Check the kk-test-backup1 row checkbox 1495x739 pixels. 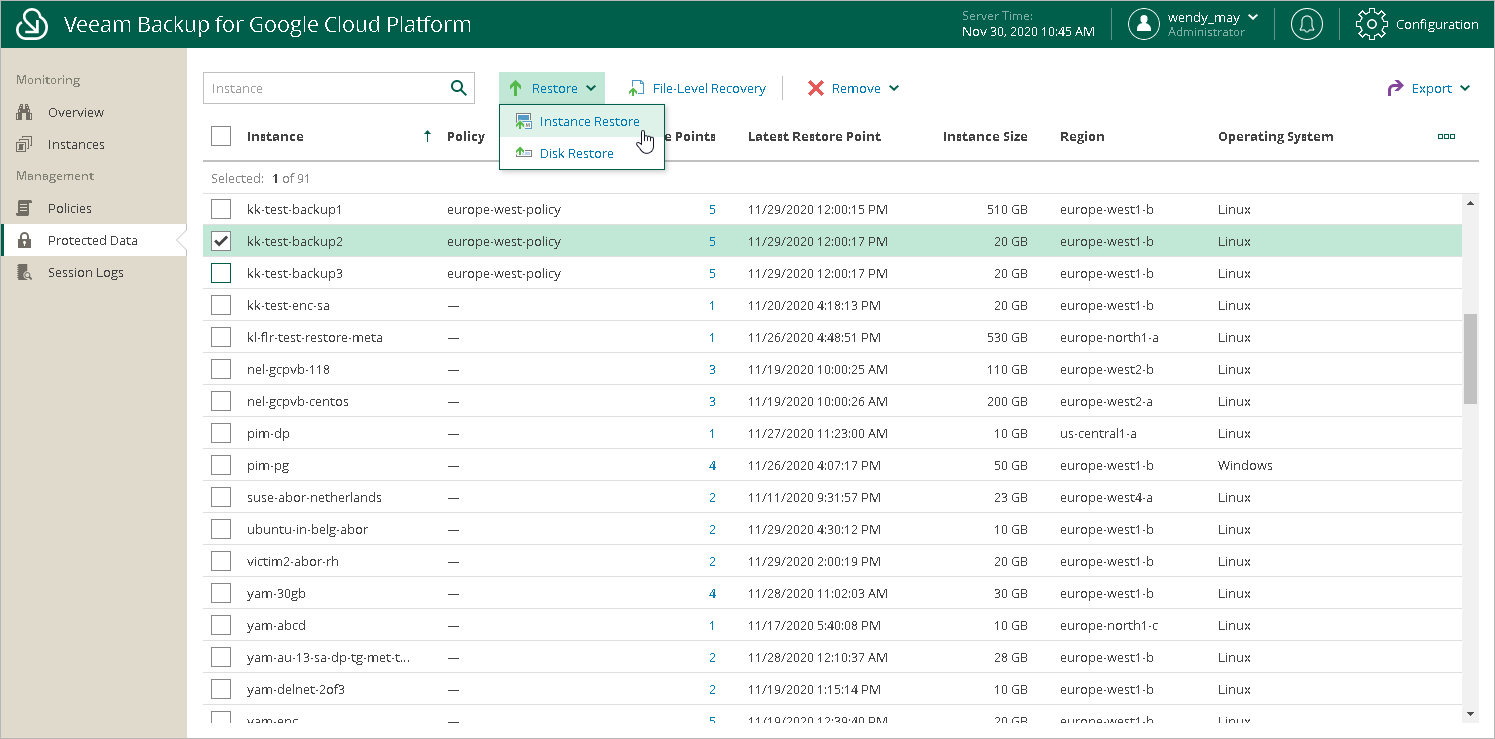(x=221, y=209)
